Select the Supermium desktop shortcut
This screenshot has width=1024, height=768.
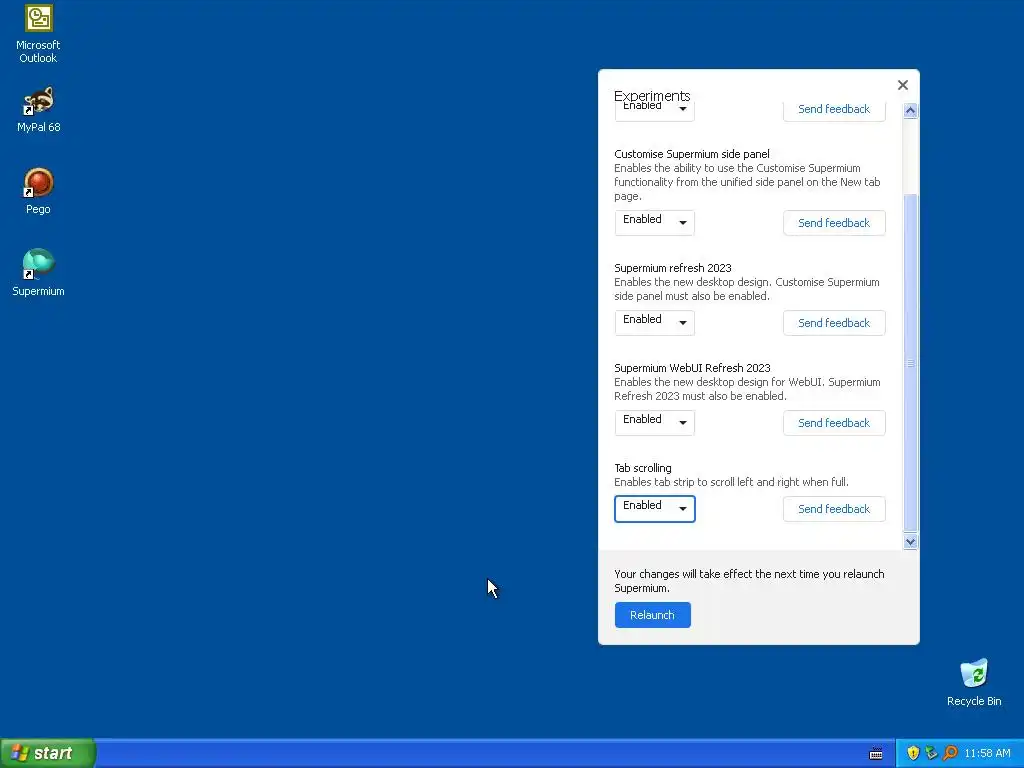coord(38,273)
